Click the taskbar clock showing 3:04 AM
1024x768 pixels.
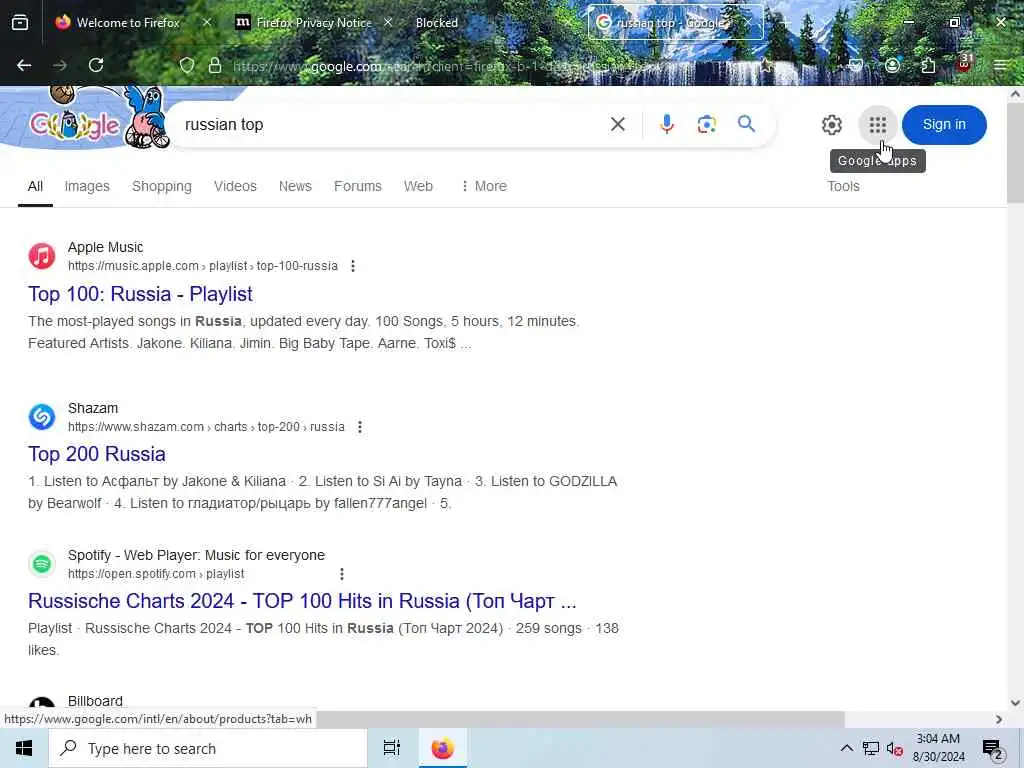coord(938,748)
